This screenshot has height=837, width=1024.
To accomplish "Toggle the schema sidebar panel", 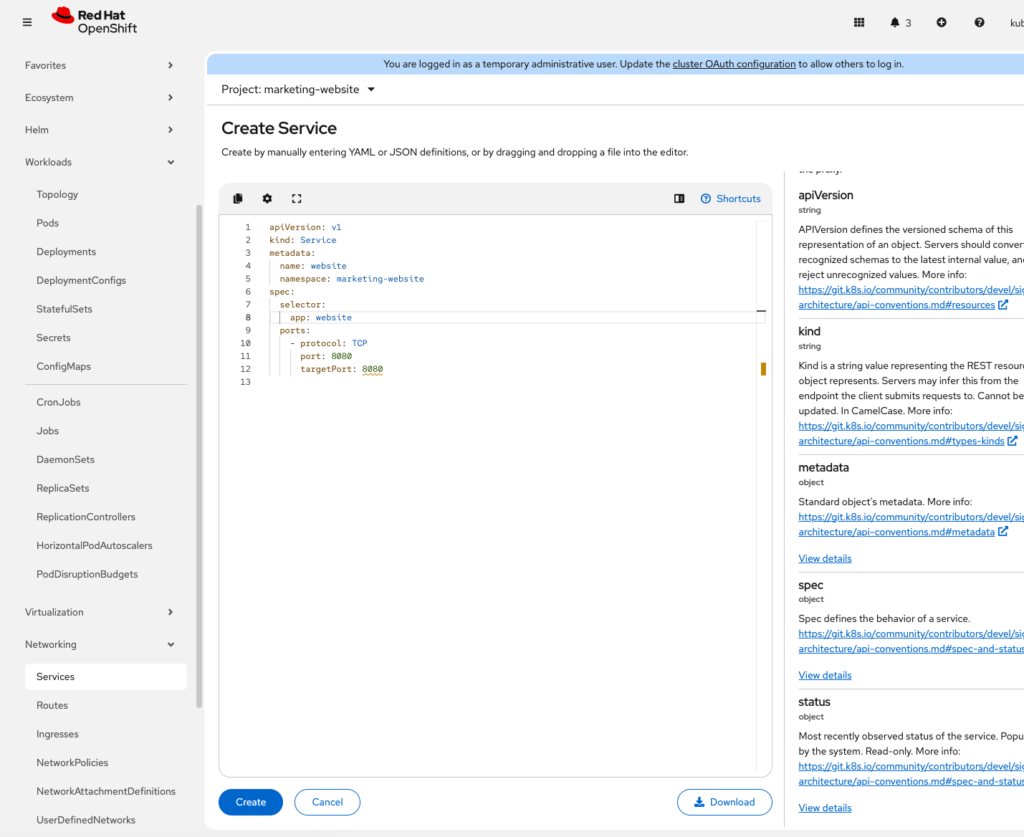I will [679, 199].
